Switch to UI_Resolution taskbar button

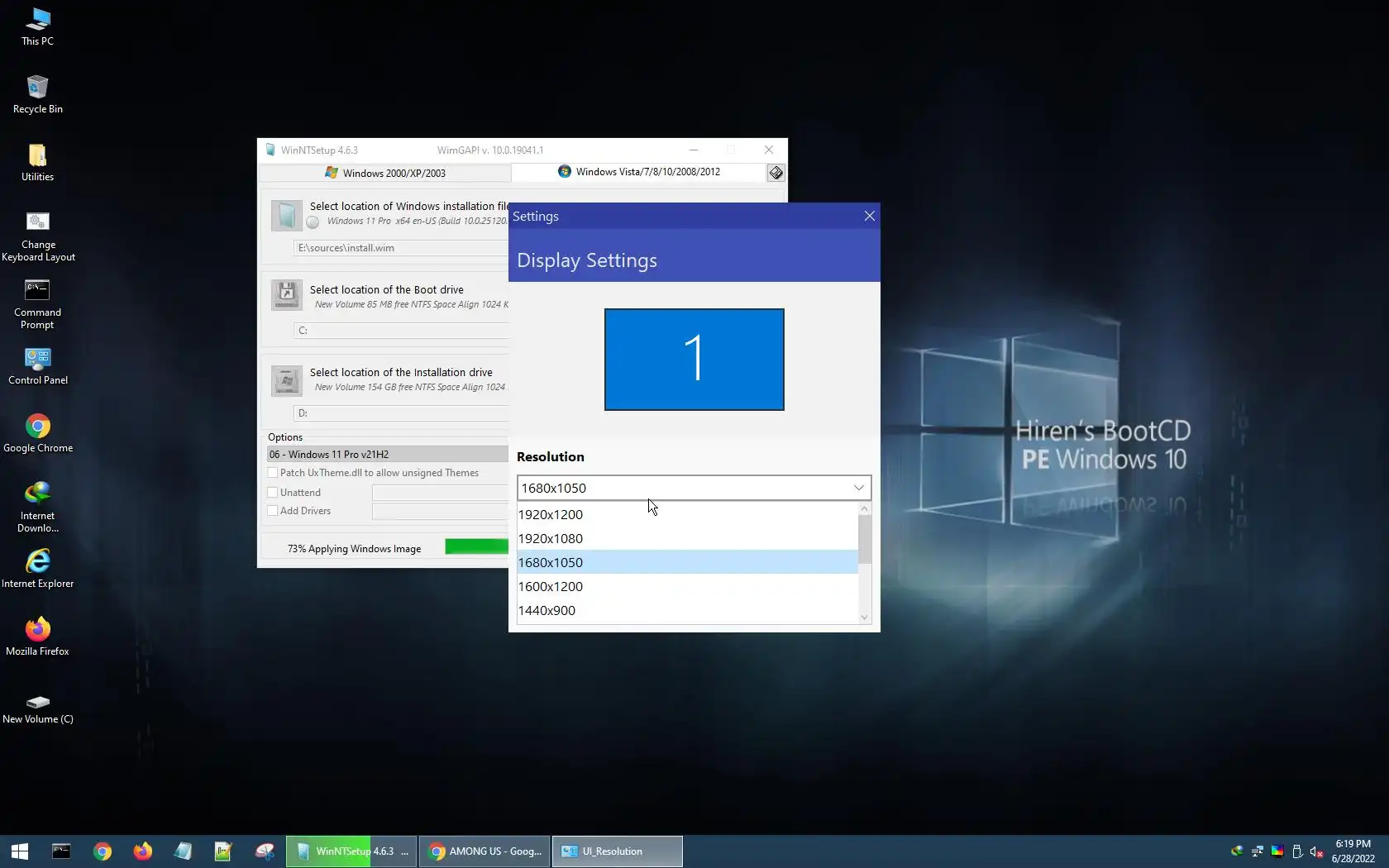click(618, 851)
